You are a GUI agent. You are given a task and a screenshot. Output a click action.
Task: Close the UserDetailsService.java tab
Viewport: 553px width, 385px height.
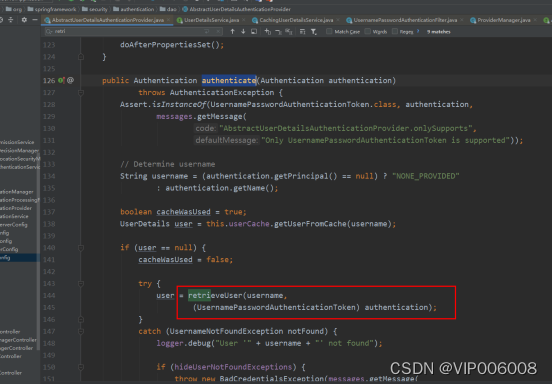click(x=244, y=20)
